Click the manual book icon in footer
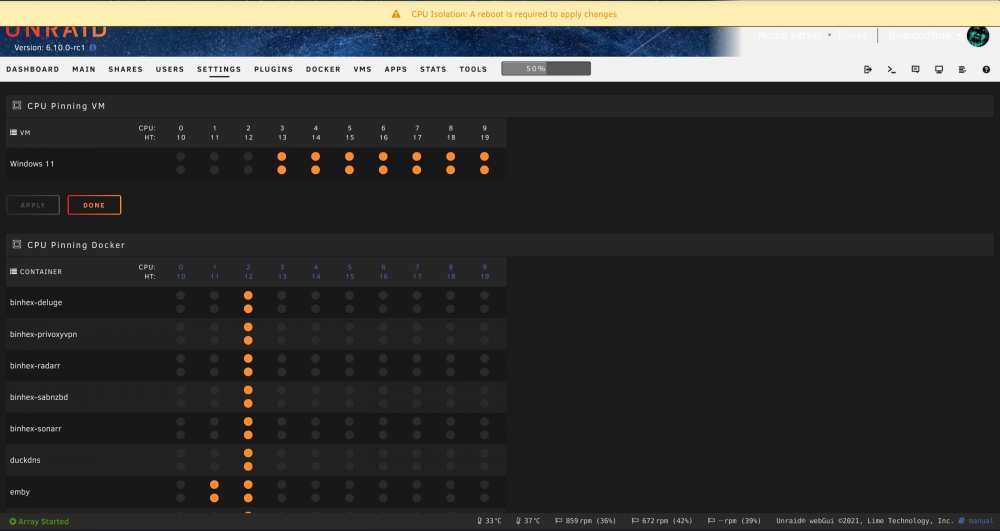1000x531 pixels. [x=962, y=521]
